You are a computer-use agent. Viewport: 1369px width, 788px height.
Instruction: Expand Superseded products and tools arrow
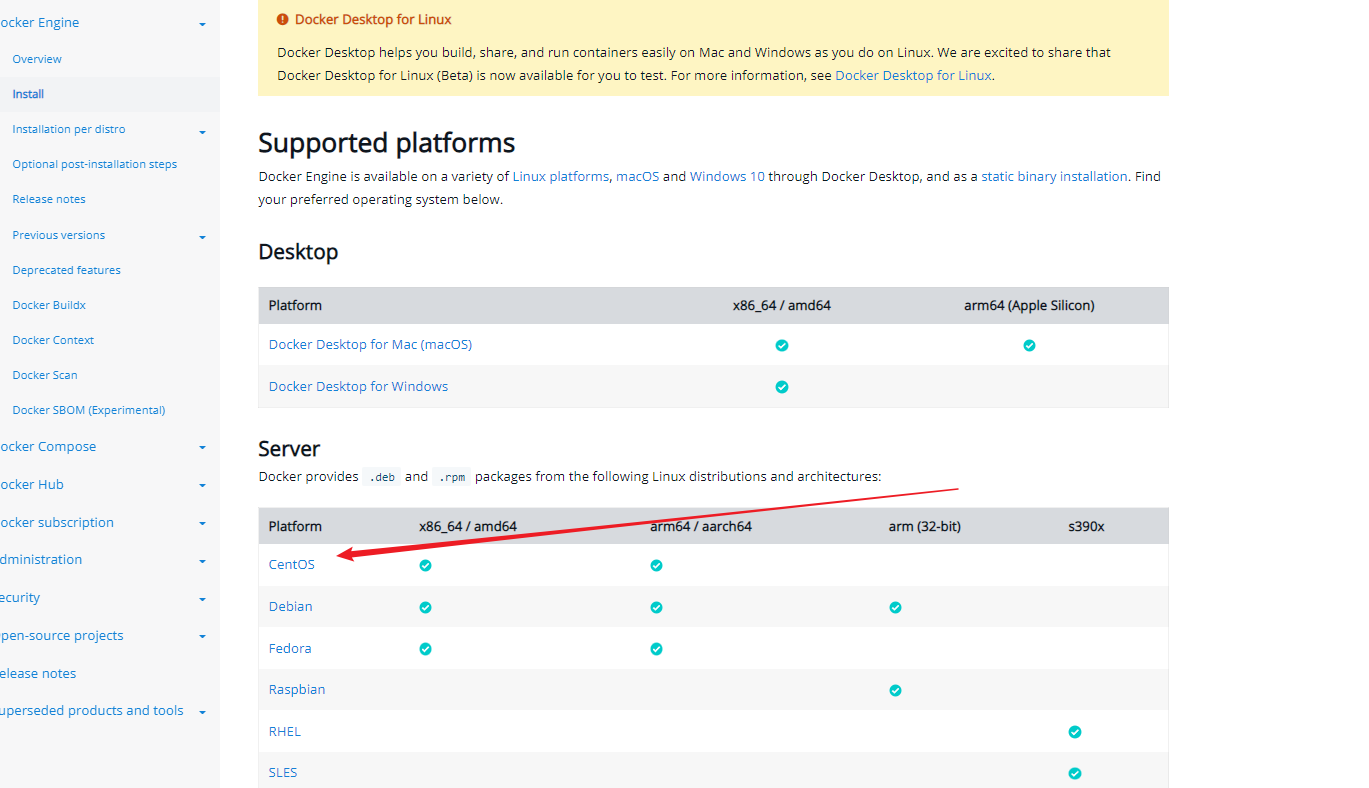pyautogui.click(x=203, y=712)
